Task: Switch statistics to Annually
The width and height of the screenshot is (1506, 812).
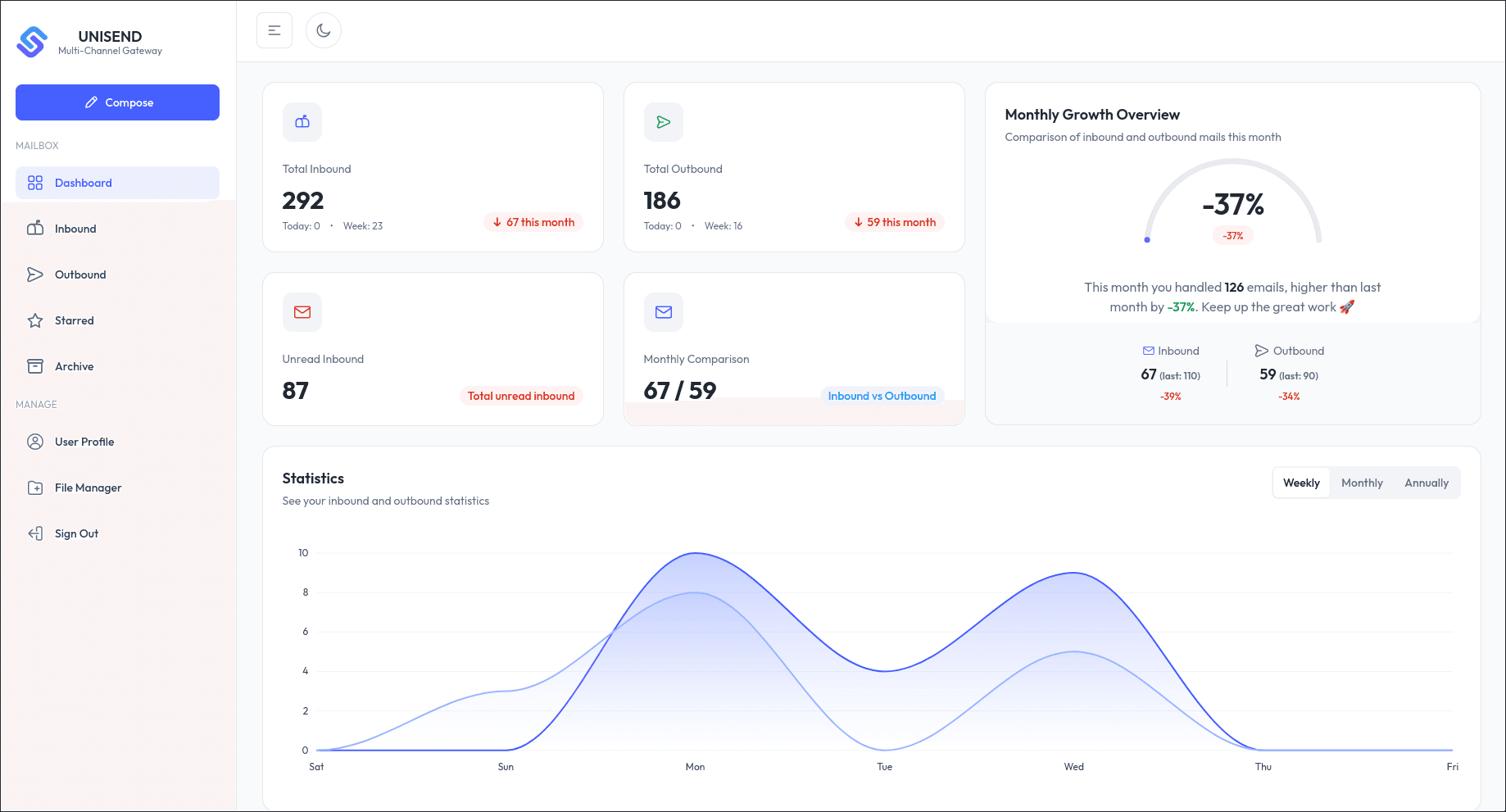Action: (x=1426, y=483)
